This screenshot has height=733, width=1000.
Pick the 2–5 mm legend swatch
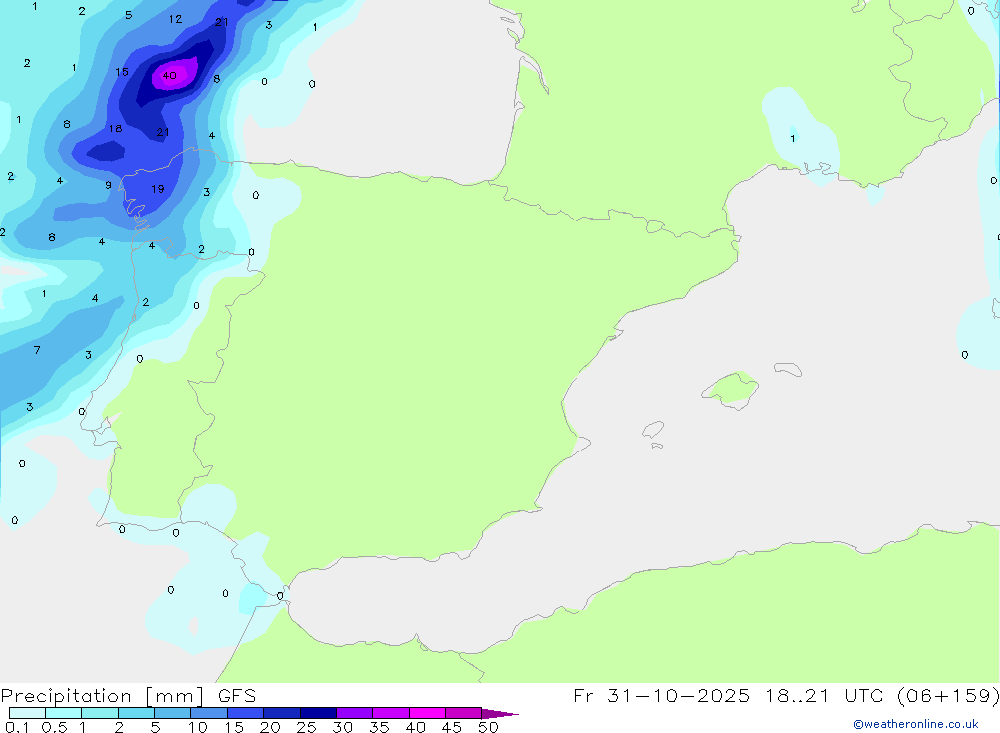coord(136,713)
